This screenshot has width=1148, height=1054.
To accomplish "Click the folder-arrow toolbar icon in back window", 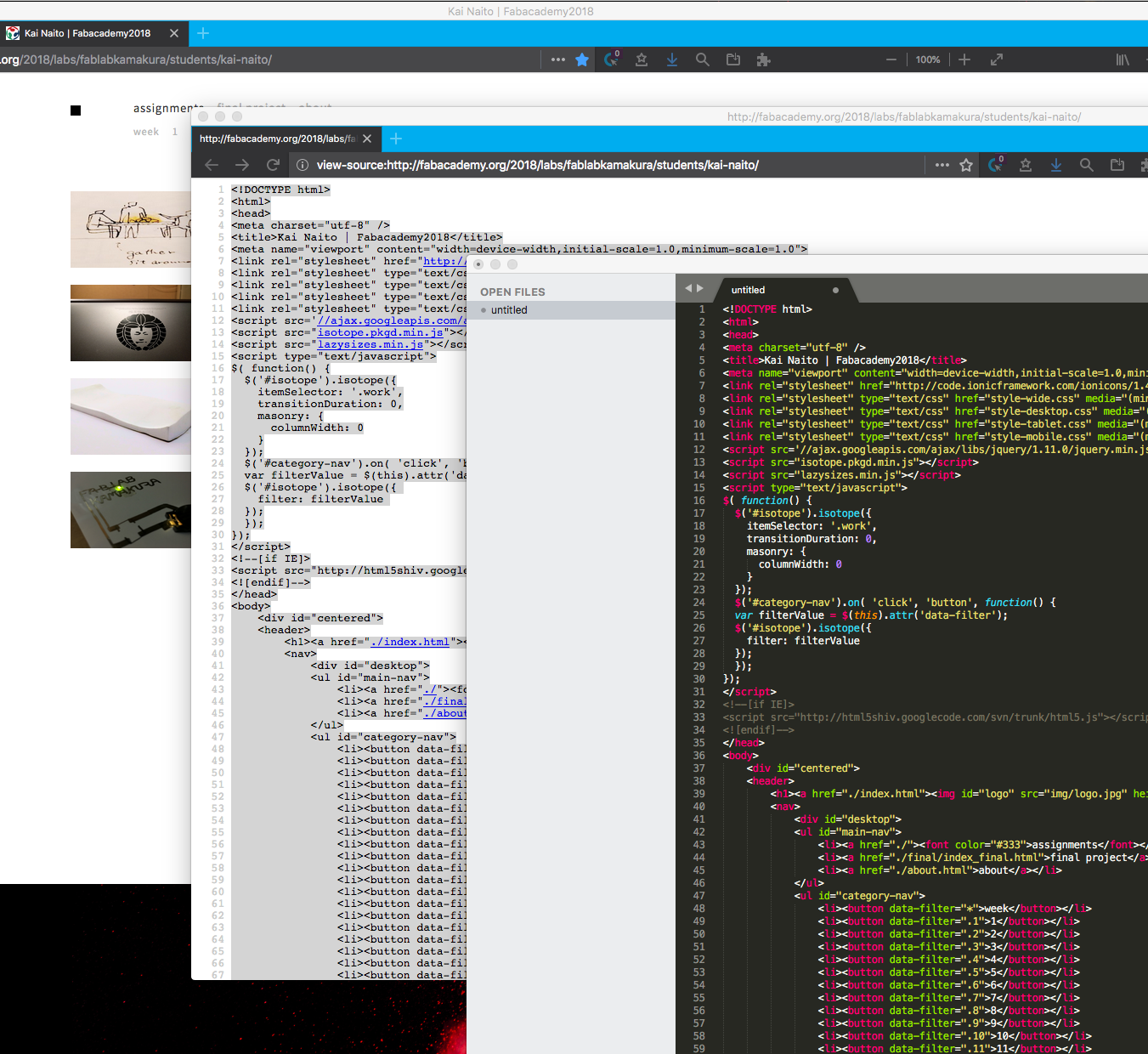I will coord(733,59).
